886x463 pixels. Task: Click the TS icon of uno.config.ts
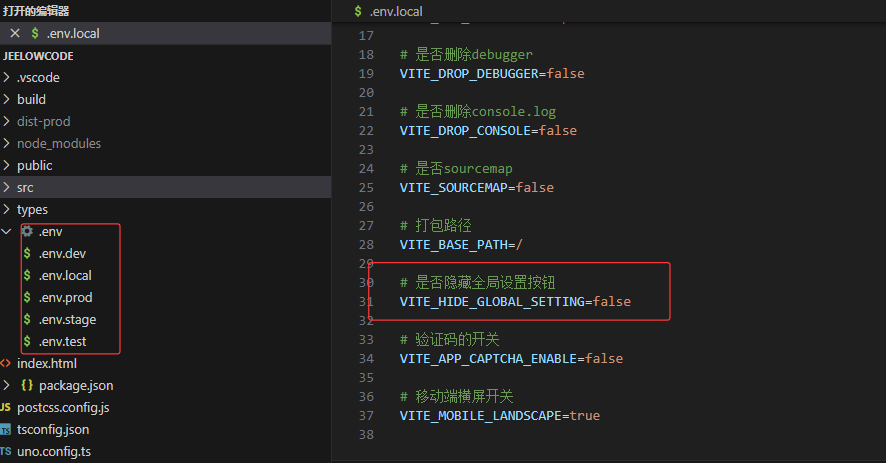6,451
